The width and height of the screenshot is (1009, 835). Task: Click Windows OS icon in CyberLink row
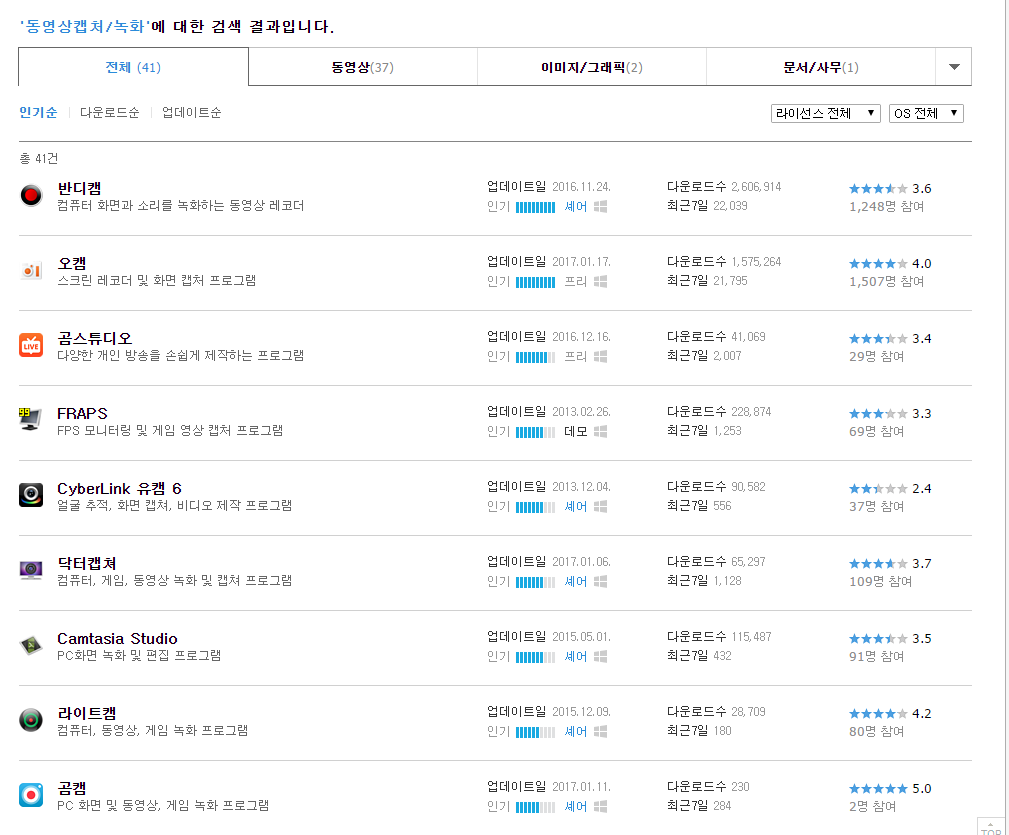600,506
